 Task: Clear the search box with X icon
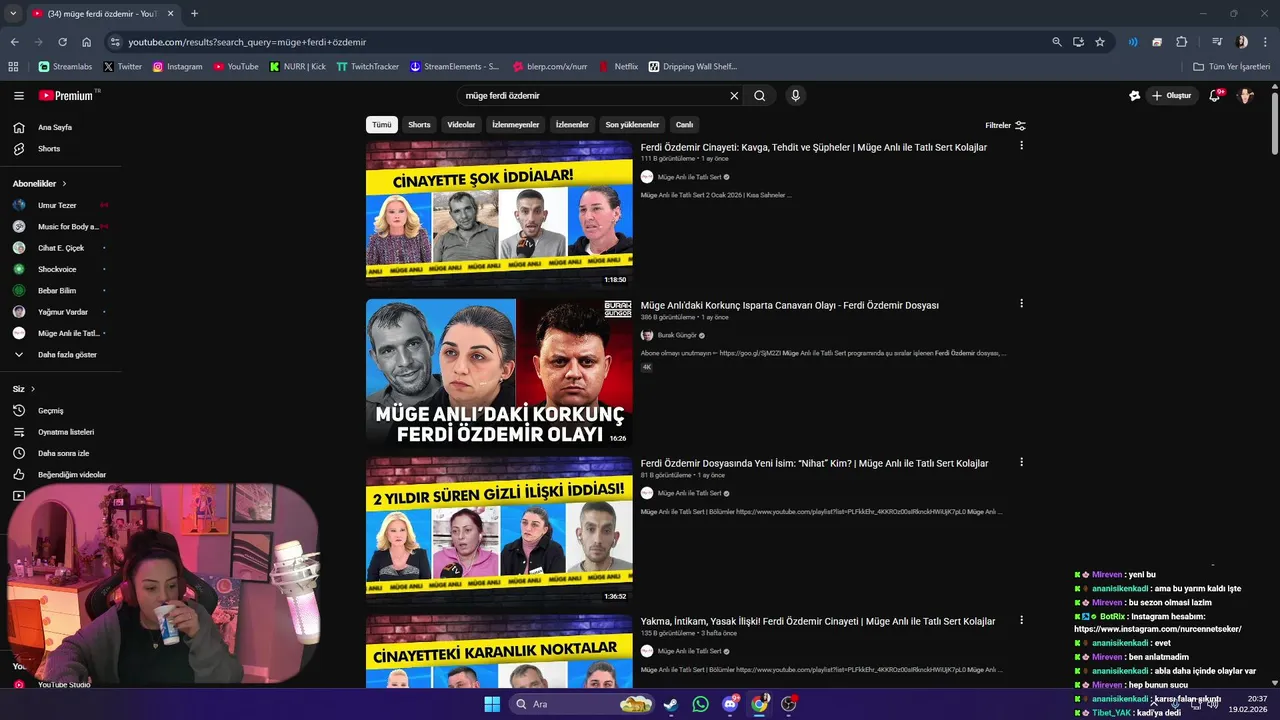point(734,96)
